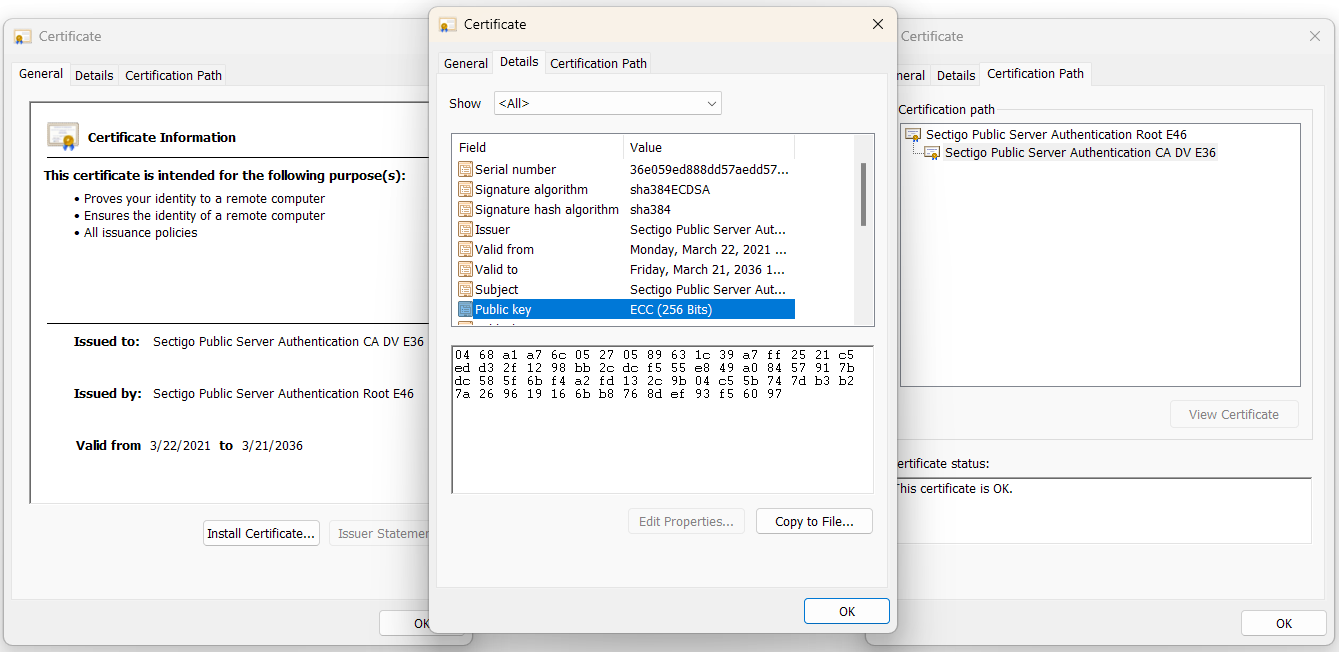Click the Field column header
1339x652 pixels.
538,147
